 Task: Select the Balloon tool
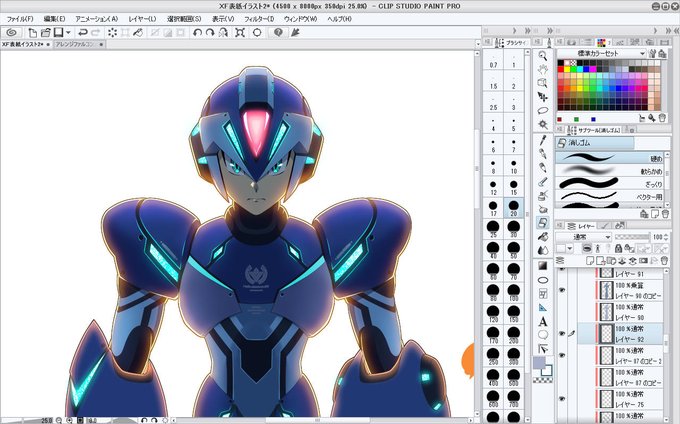(543, 335)
